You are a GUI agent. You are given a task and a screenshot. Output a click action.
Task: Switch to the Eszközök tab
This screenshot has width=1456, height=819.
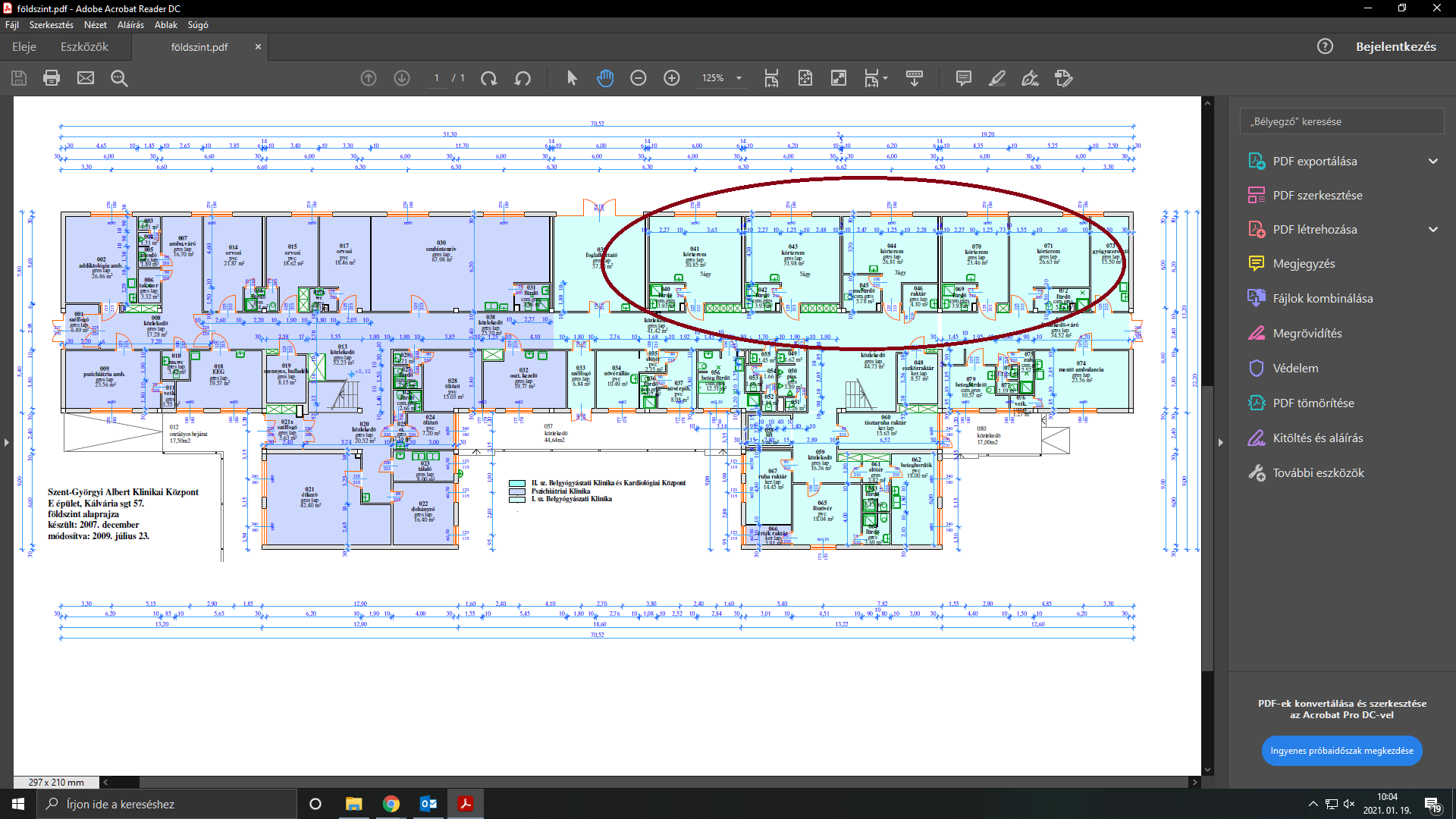pos(84,47)
